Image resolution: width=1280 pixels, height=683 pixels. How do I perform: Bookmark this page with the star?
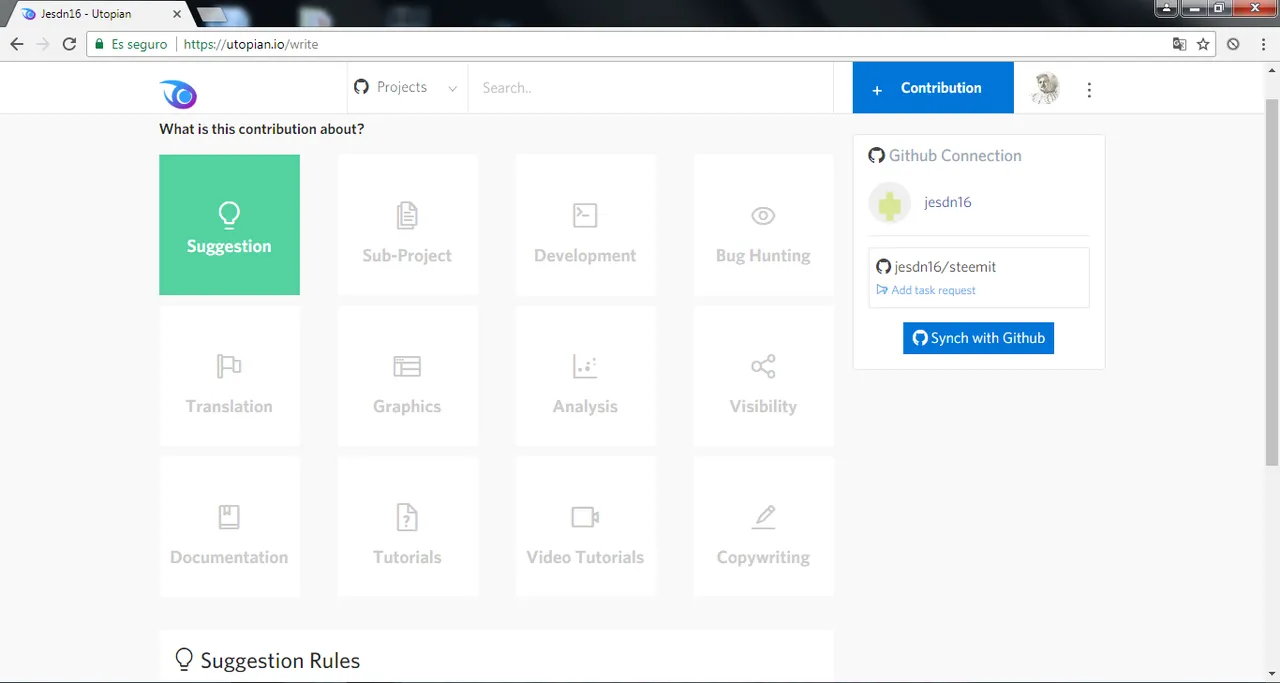tap(1203, 44)
